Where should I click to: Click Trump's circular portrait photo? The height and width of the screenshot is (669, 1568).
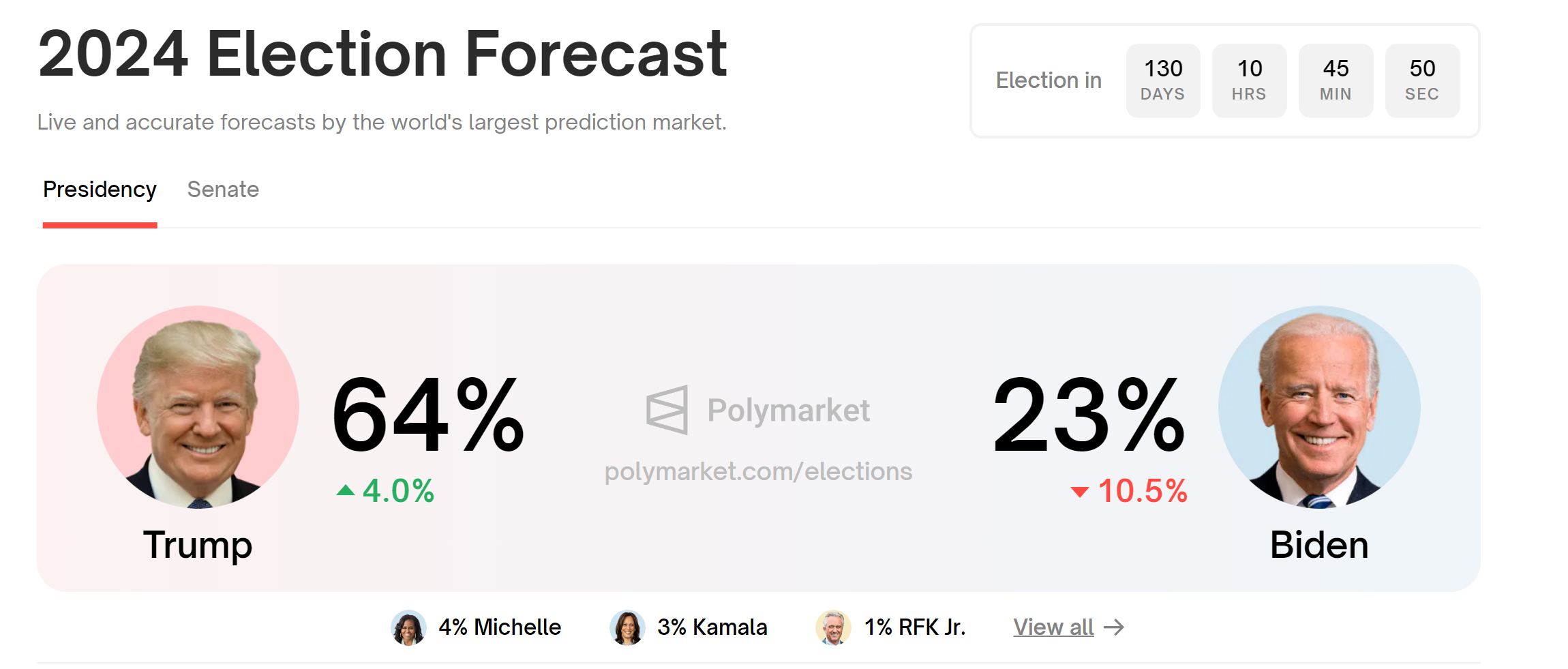pos(198,406)
